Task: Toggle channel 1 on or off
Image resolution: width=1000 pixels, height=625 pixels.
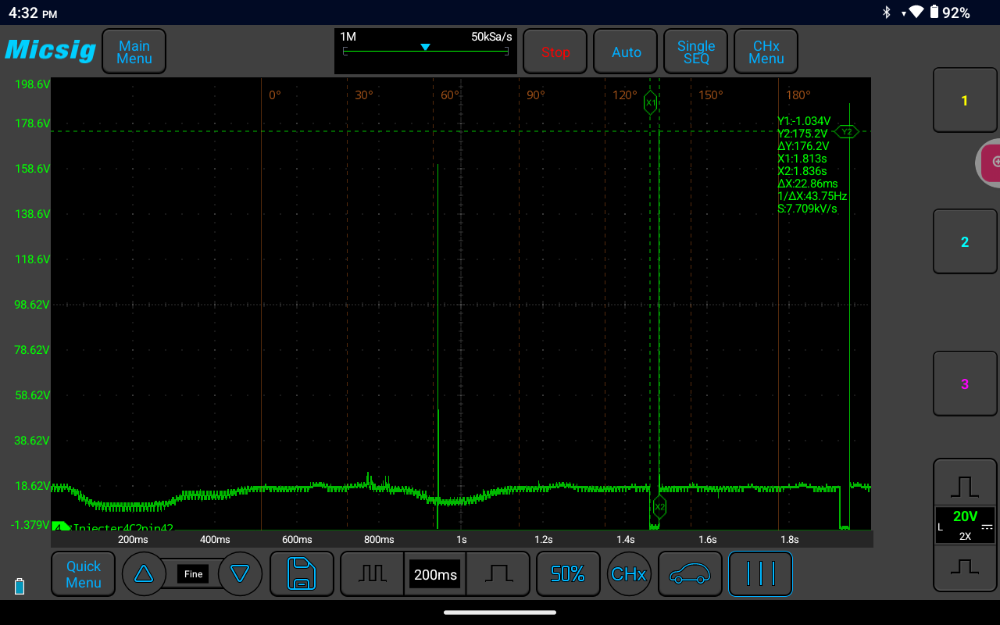Action: (965, 101)
